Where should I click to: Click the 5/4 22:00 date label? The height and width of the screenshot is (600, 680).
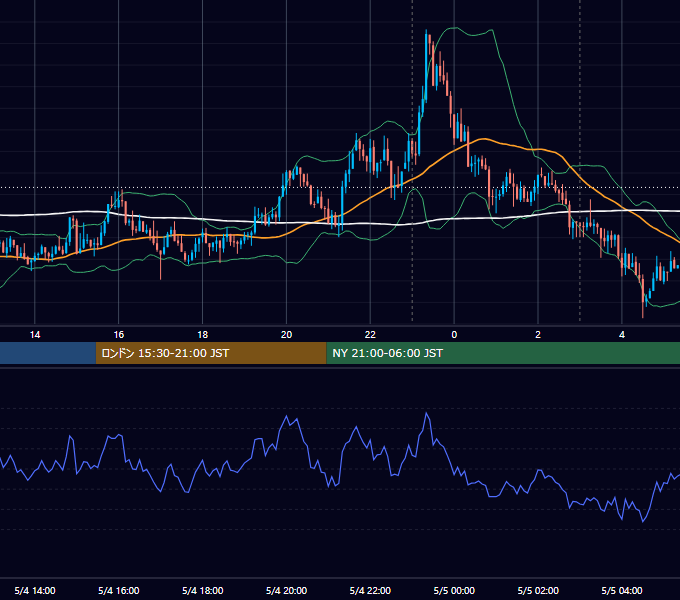(x=370, y=590)
